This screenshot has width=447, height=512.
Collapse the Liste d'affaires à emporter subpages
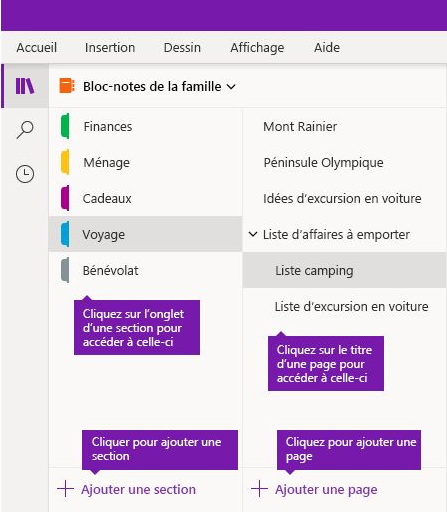point(253,234)
